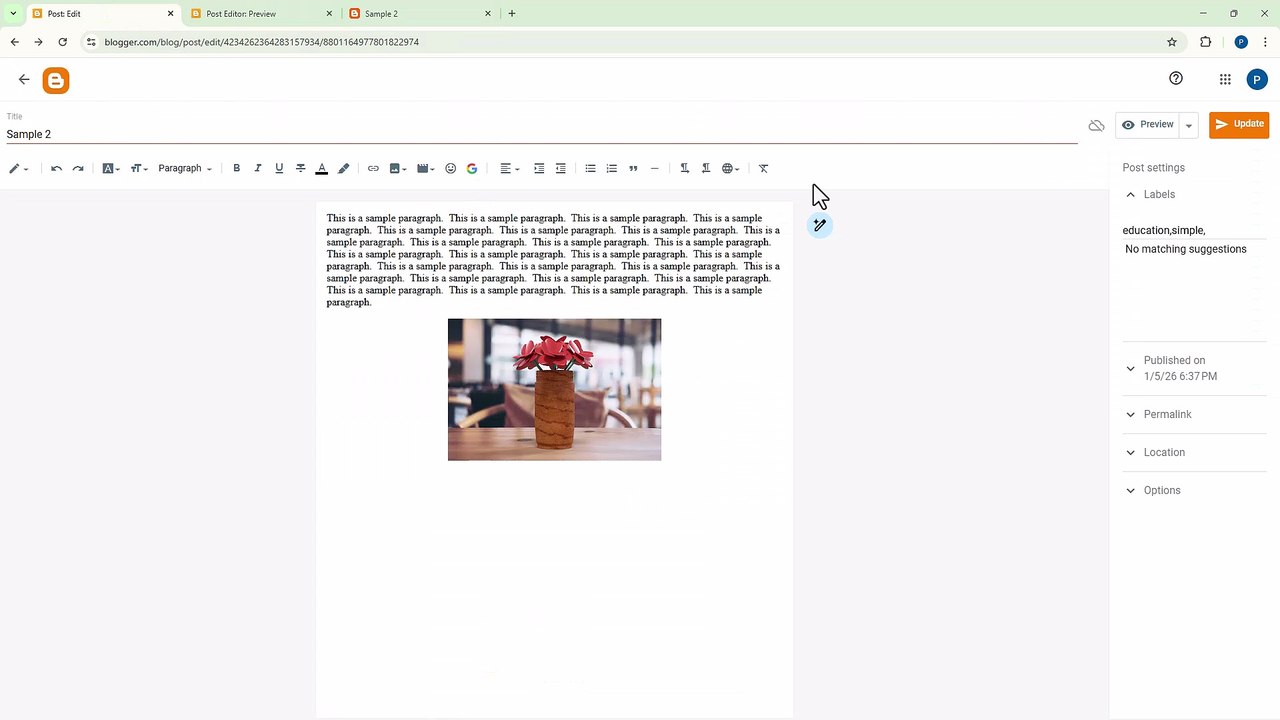Open the dropdown arrow beside Preview
1280x720 pixels.
[1189, 125]
